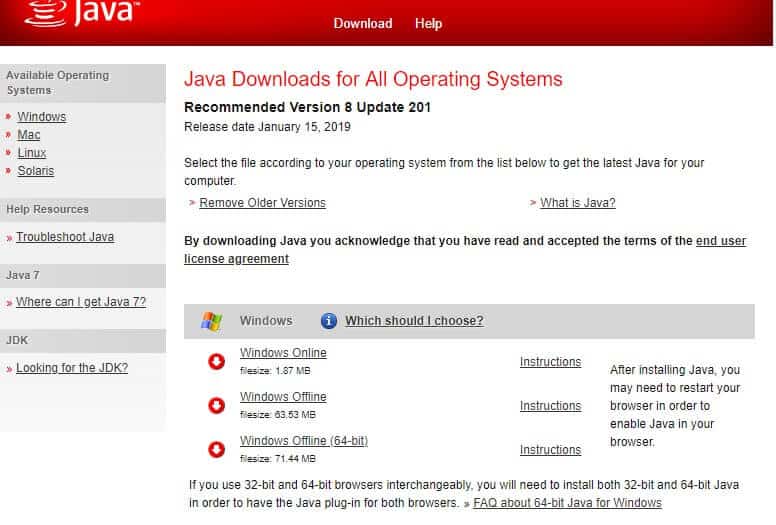Open Instructions for Windows Offline
This screenshot has width=776, height=525.
point(550,406)
